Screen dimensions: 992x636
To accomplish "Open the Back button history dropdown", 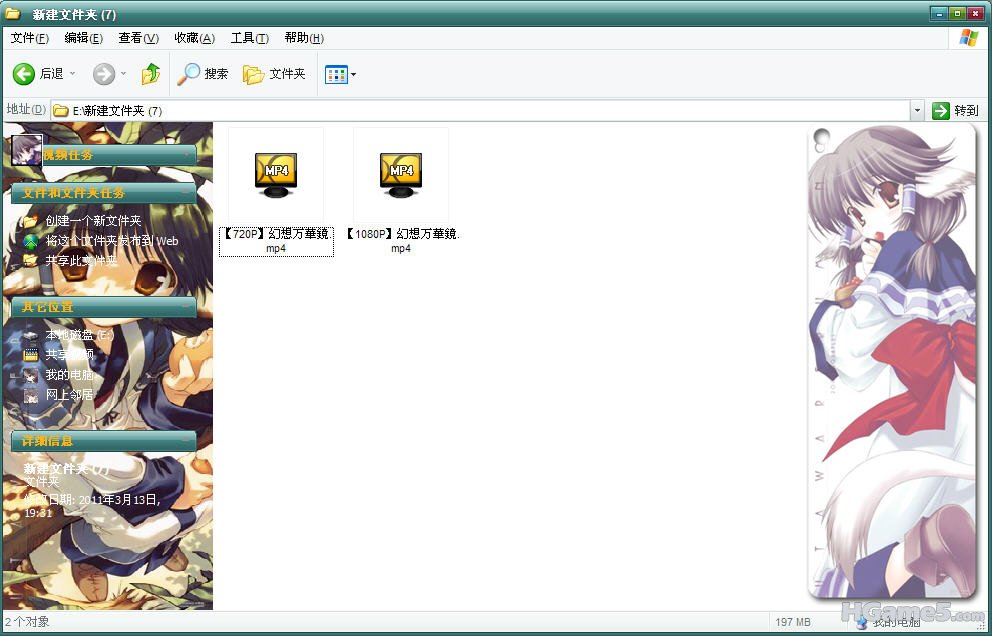I will [x=72, y=74].
